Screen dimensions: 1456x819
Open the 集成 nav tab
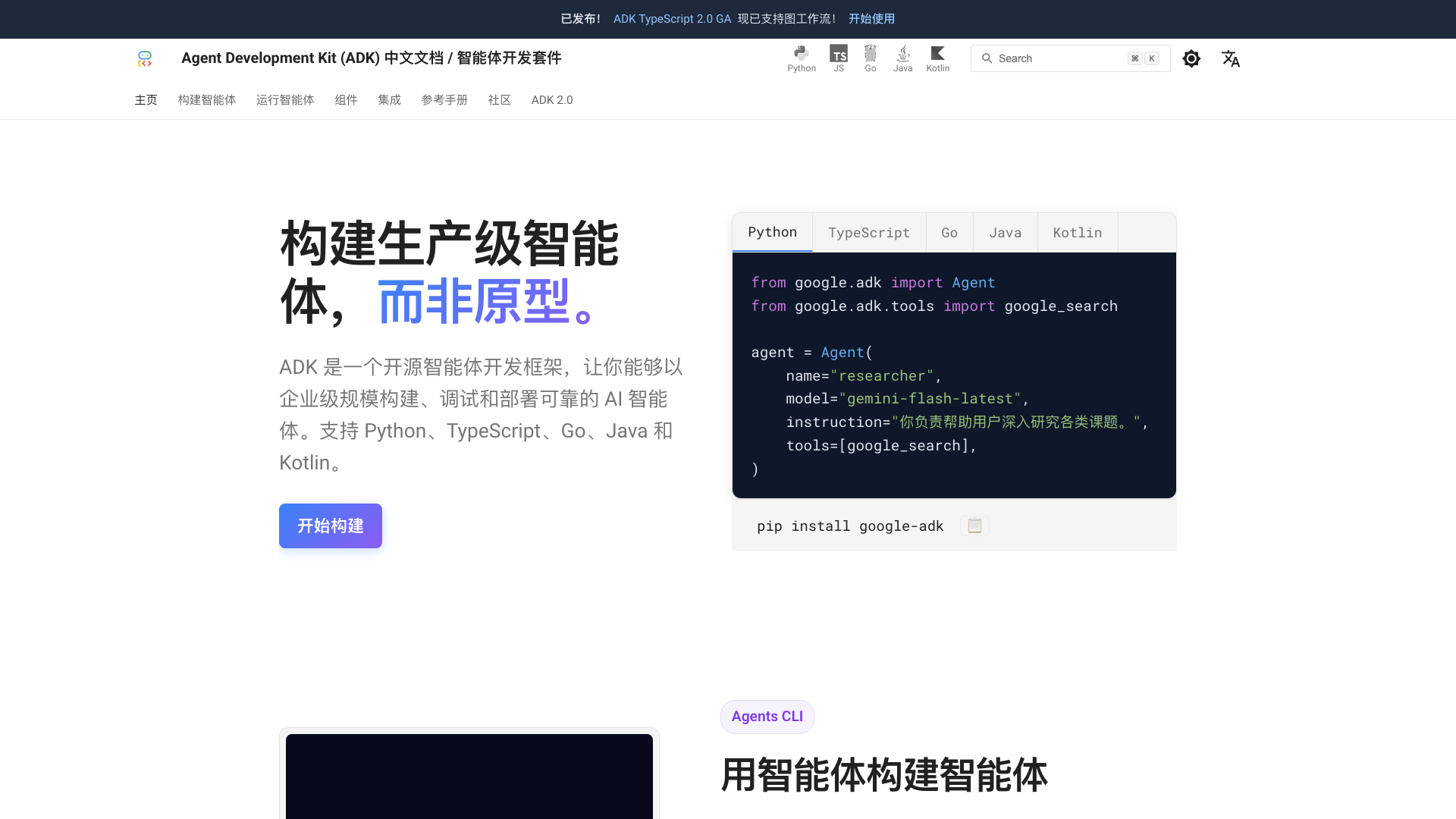[389, 100]
